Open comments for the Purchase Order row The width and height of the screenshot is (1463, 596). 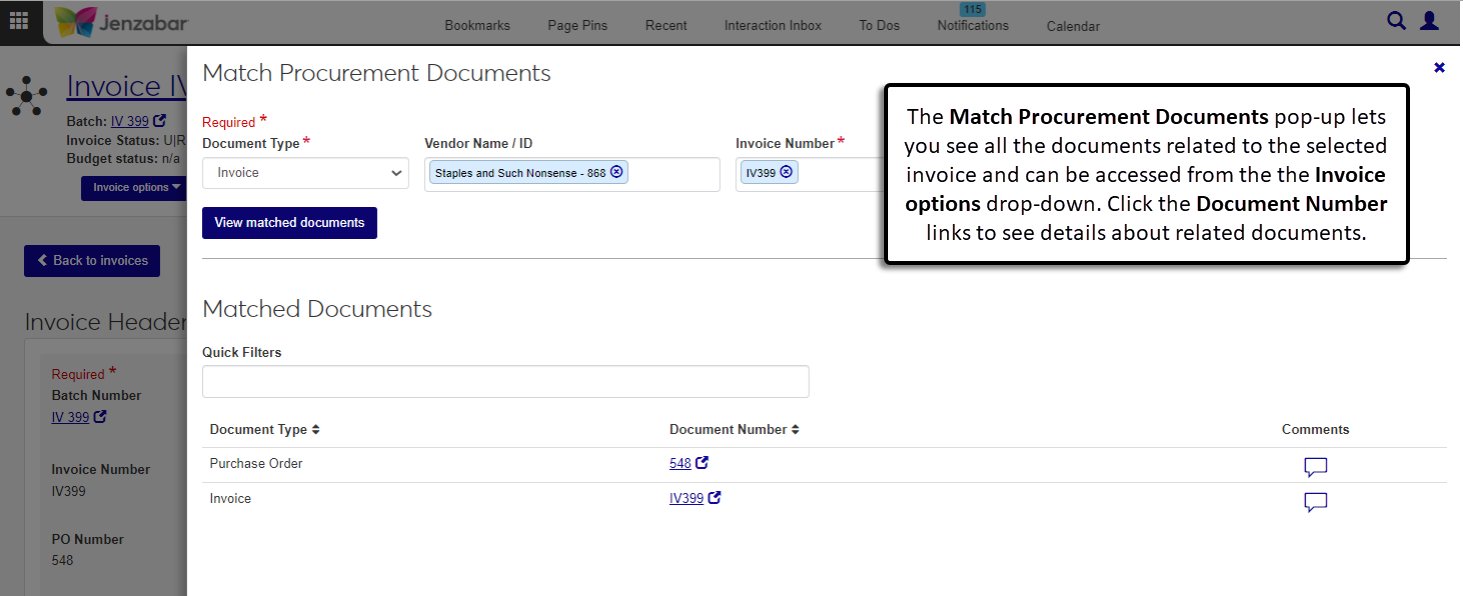click(1315, 467)
